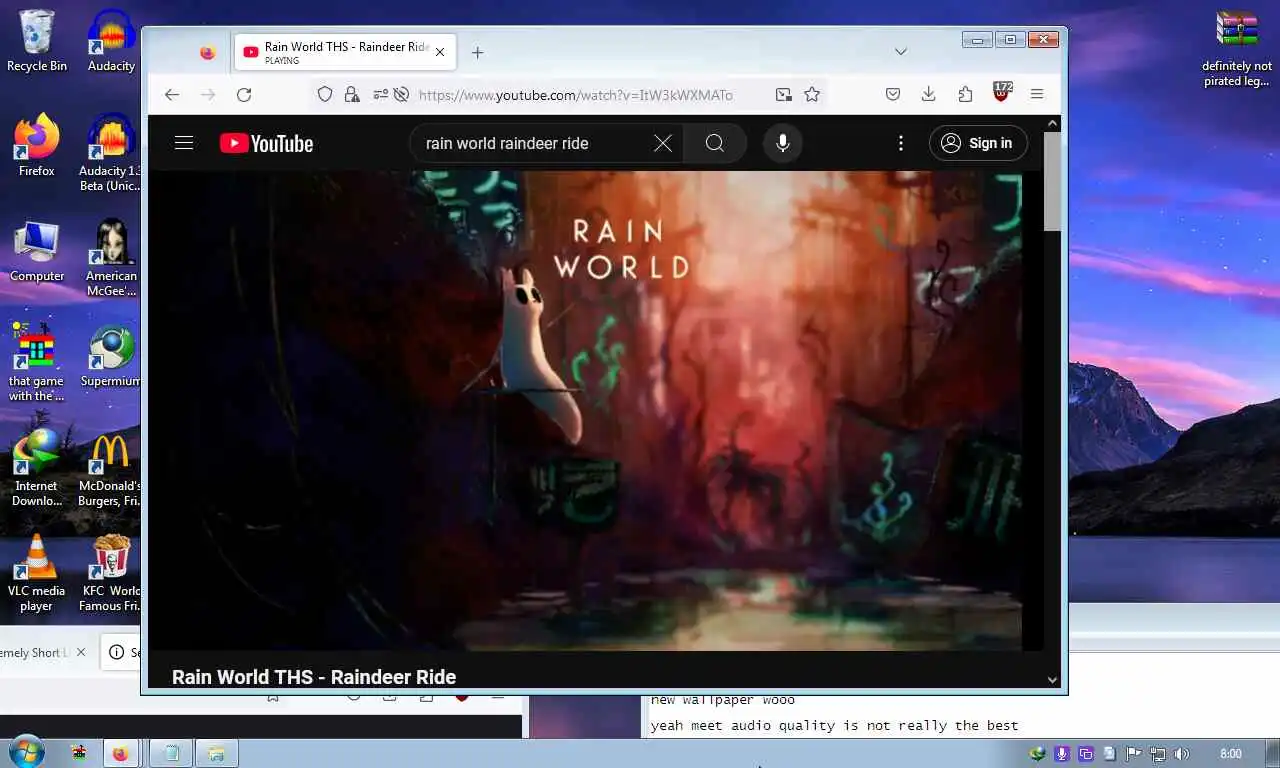The height and width of the screenshot is (768, 1280).
Task: Open the Firefox application menu
Action: pyautogui.click(x=1037, y=94)
